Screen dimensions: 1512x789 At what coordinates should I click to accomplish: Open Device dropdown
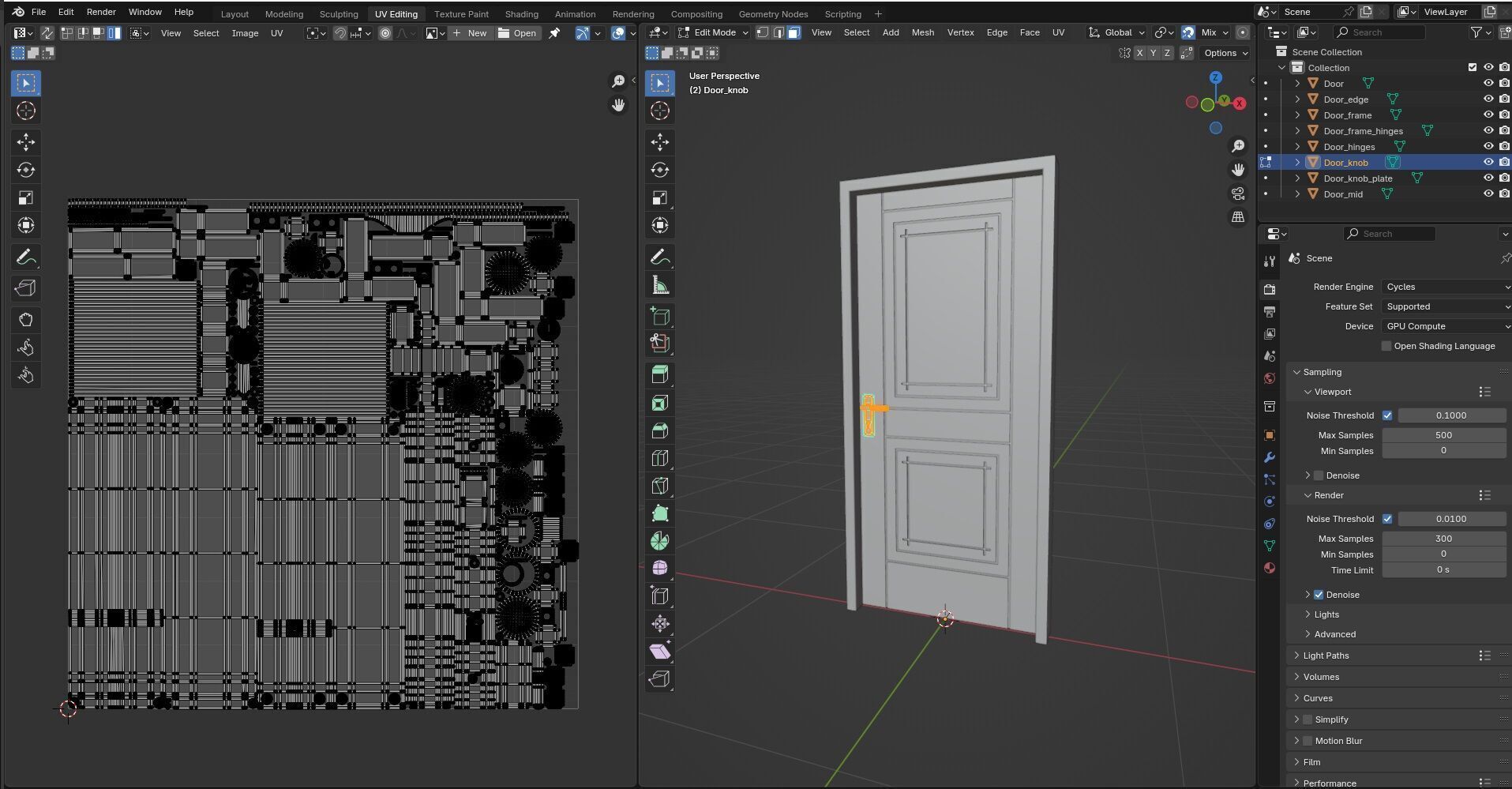pos(1446,326)
